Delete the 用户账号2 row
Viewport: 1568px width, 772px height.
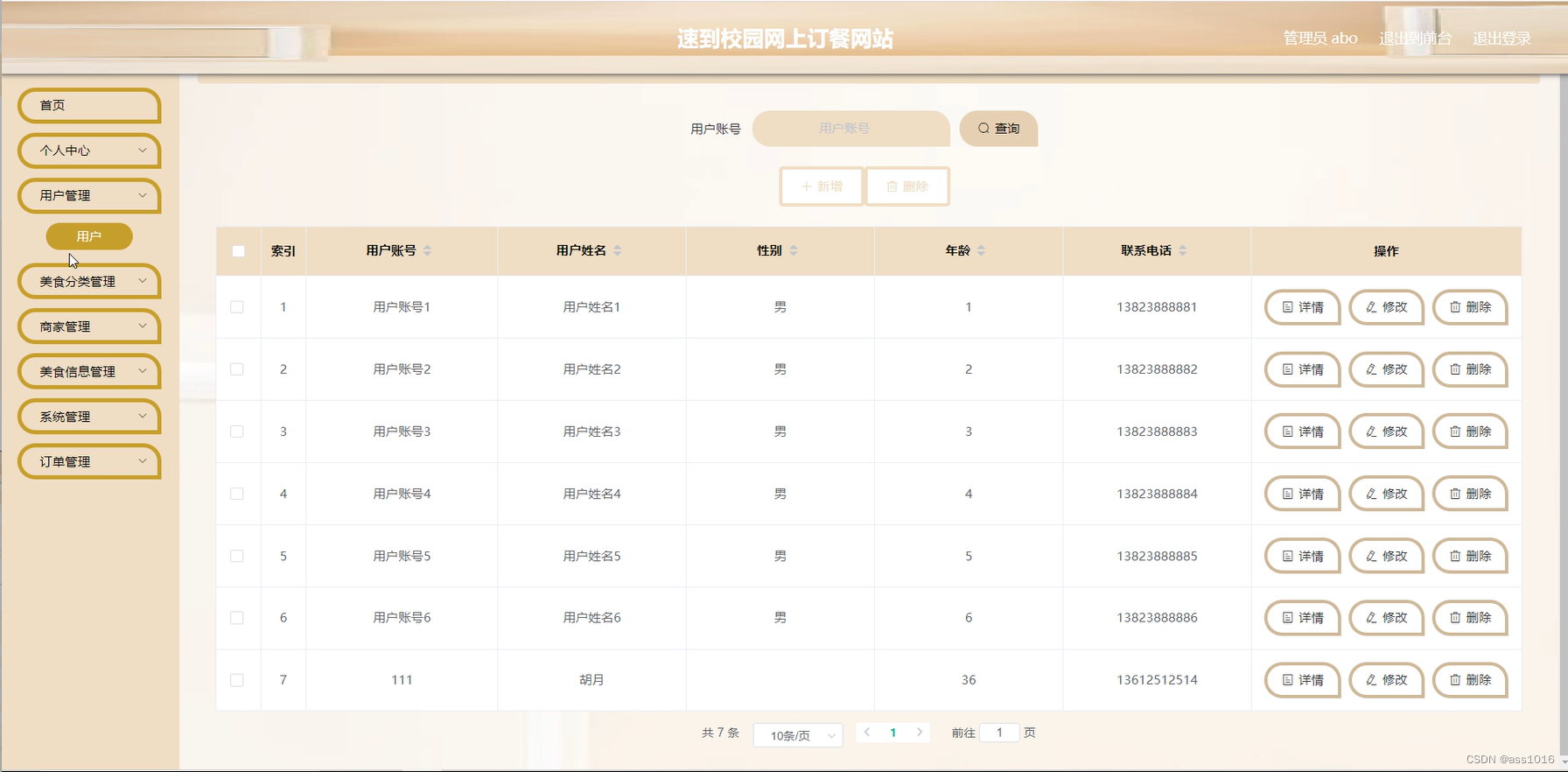pos(1470,369)
